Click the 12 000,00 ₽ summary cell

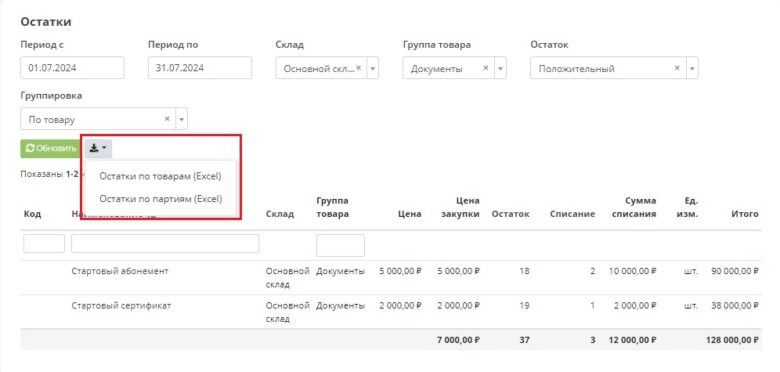(x=632, y=340)
